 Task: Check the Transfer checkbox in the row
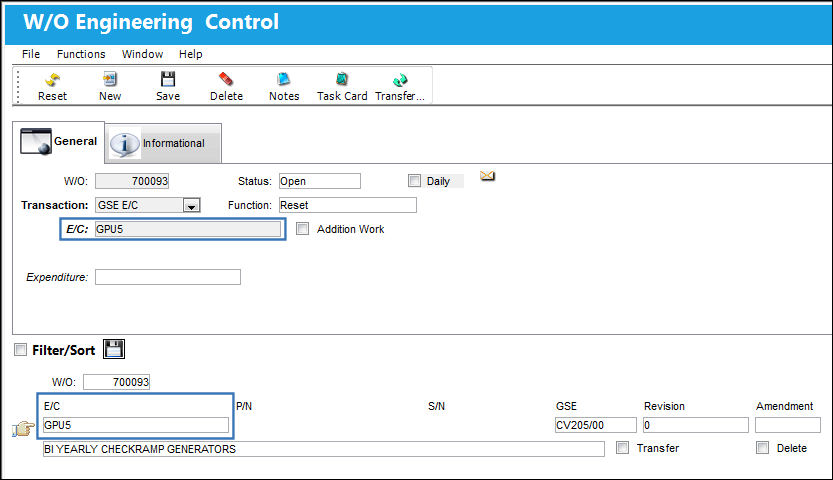point(622,448)
